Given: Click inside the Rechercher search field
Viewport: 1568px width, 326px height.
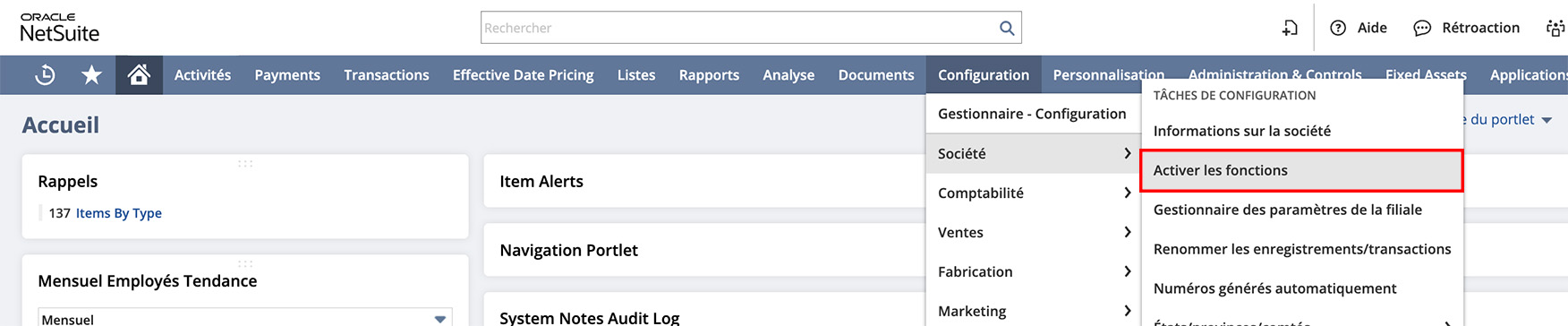Looking at the screenshot, I should (738, 28).
